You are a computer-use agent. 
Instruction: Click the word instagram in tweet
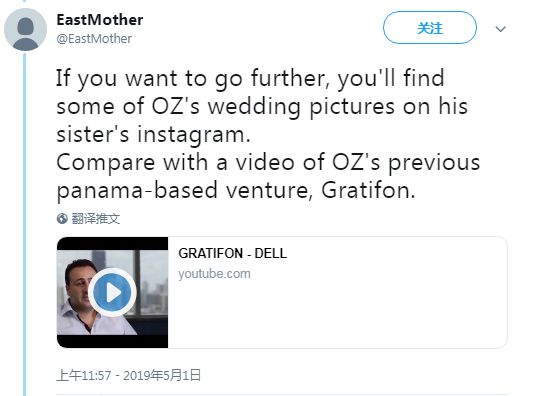pos(194,135)
